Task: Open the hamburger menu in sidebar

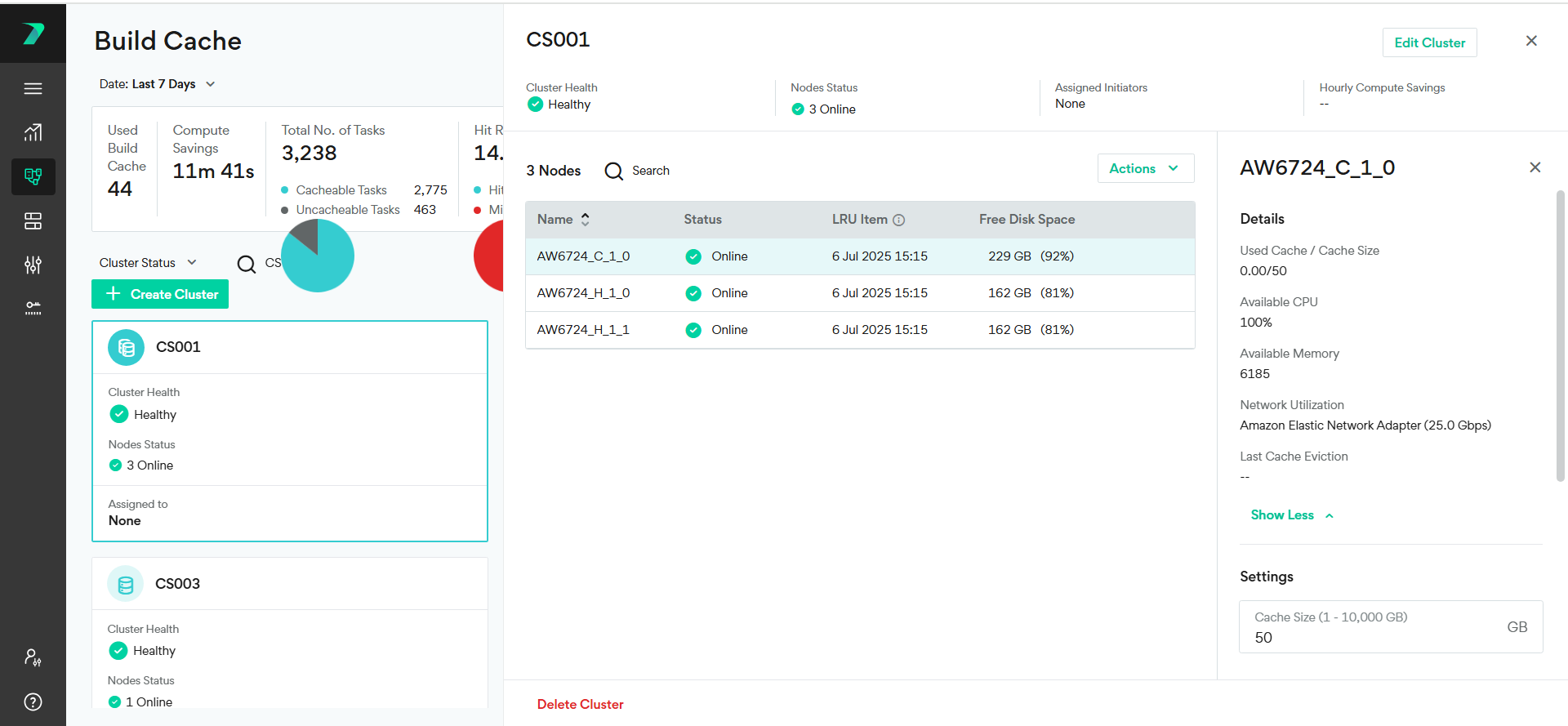Action: point(33,88)
